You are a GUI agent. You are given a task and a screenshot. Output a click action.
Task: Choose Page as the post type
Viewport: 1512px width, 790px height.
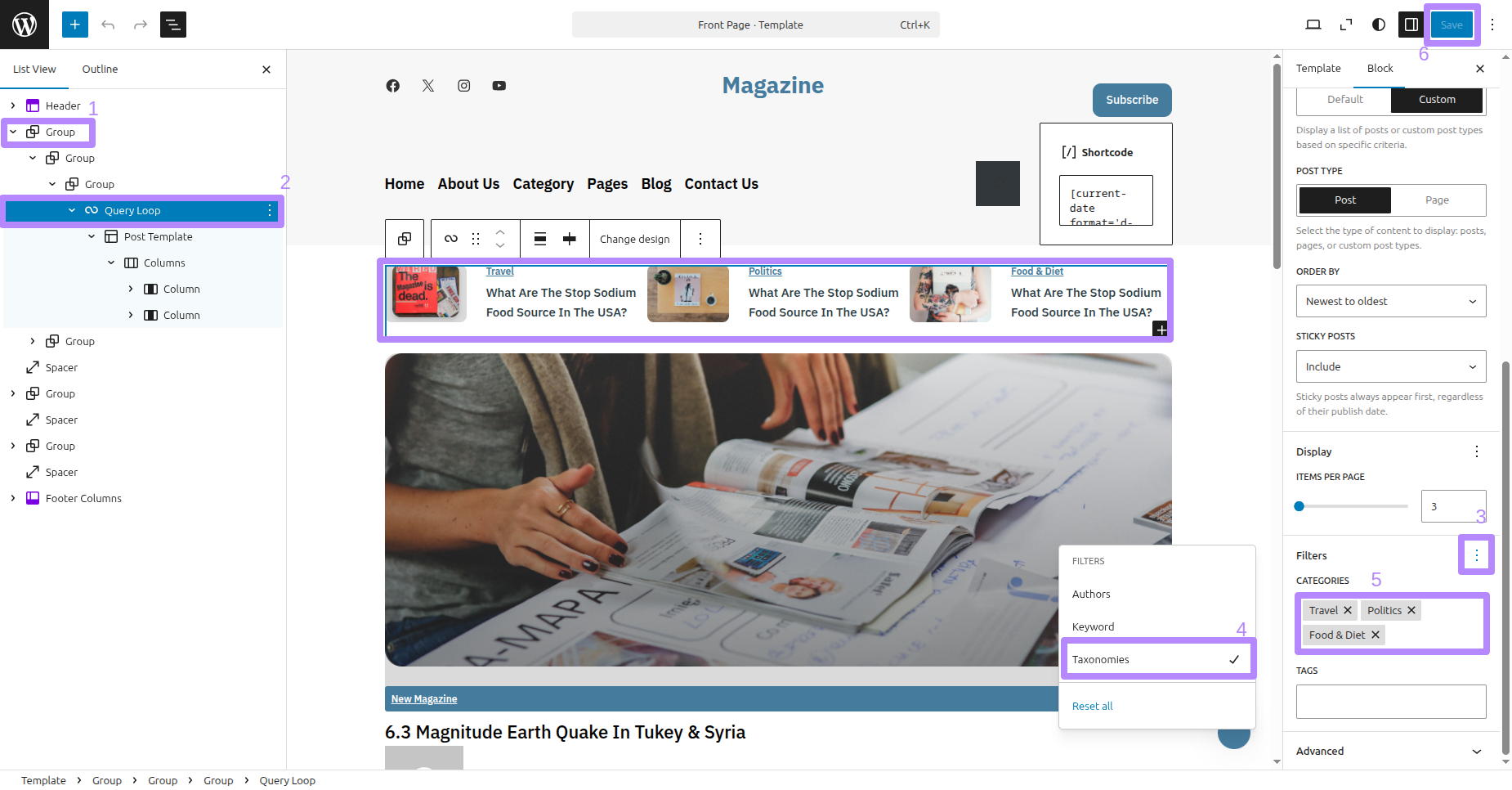pyautogui.click(x=1436, y=200)
